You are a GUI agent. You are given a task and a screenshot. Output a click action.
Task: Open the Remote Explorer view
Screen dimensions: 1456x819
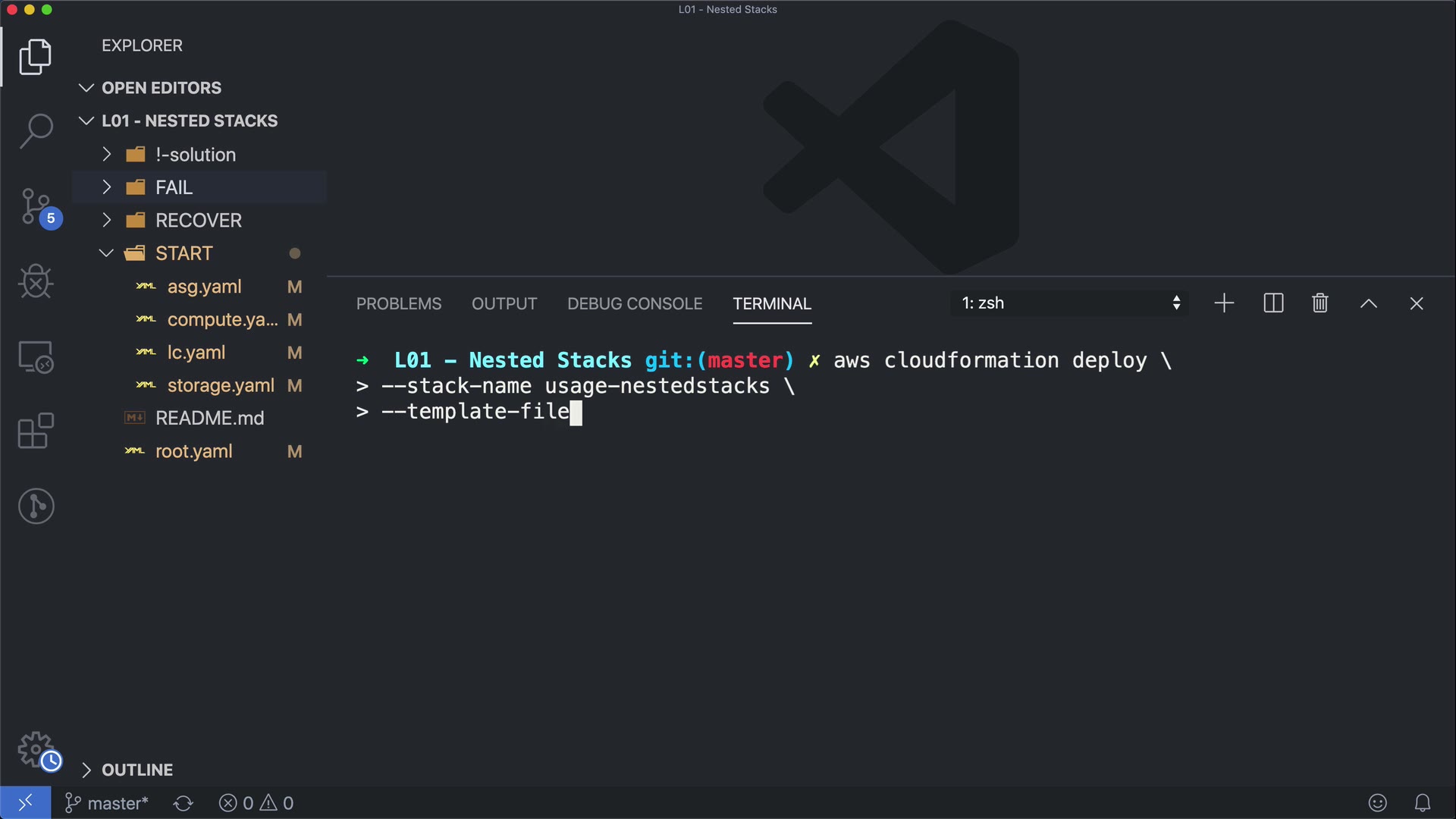coord(36,356)
